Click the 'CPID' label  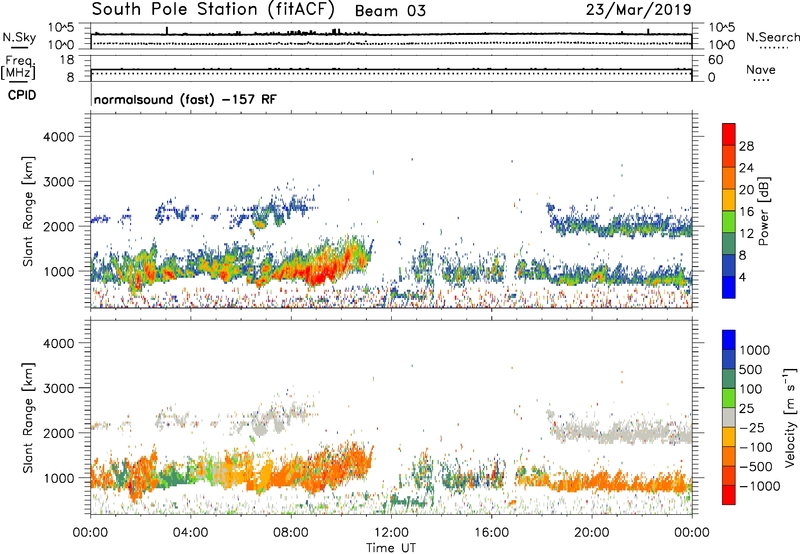22,95
